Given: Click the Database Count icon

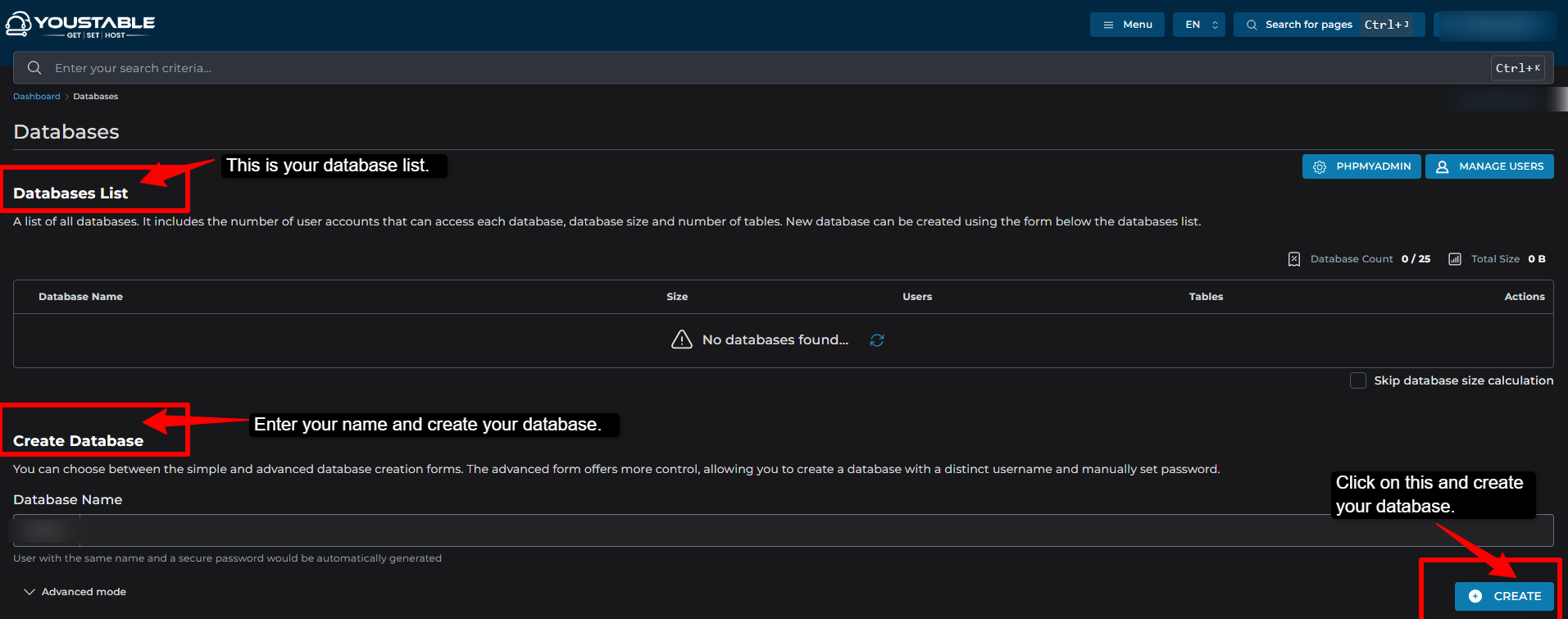Looking at the screenshot, I should click(1294, 259).
